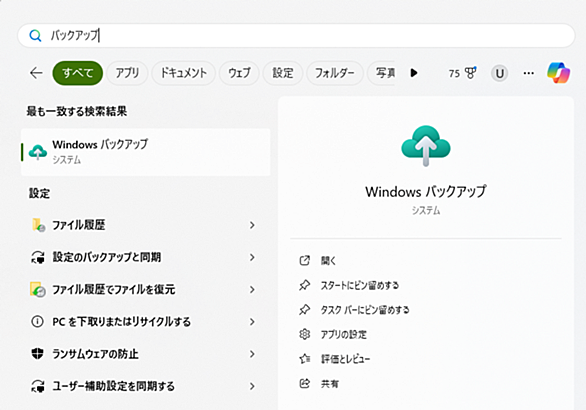The height and width of the screenshot is (410, 586).
Task: Select the ドキュメント filter tab
Action: click(183, 73)
